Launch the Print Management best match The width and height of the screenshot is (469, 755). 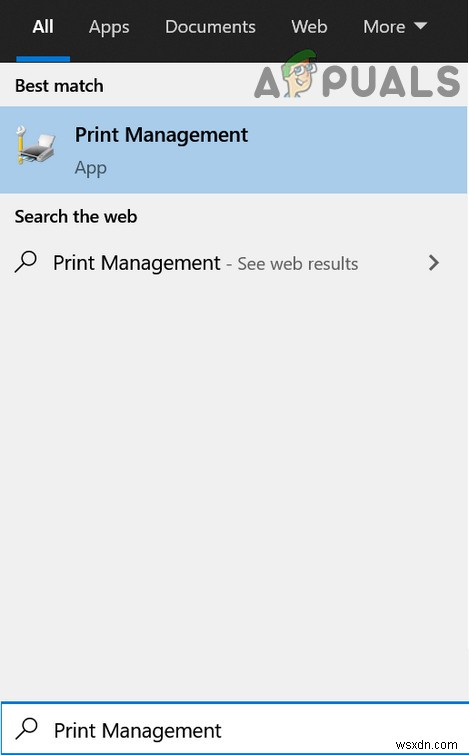pos(234,150)
